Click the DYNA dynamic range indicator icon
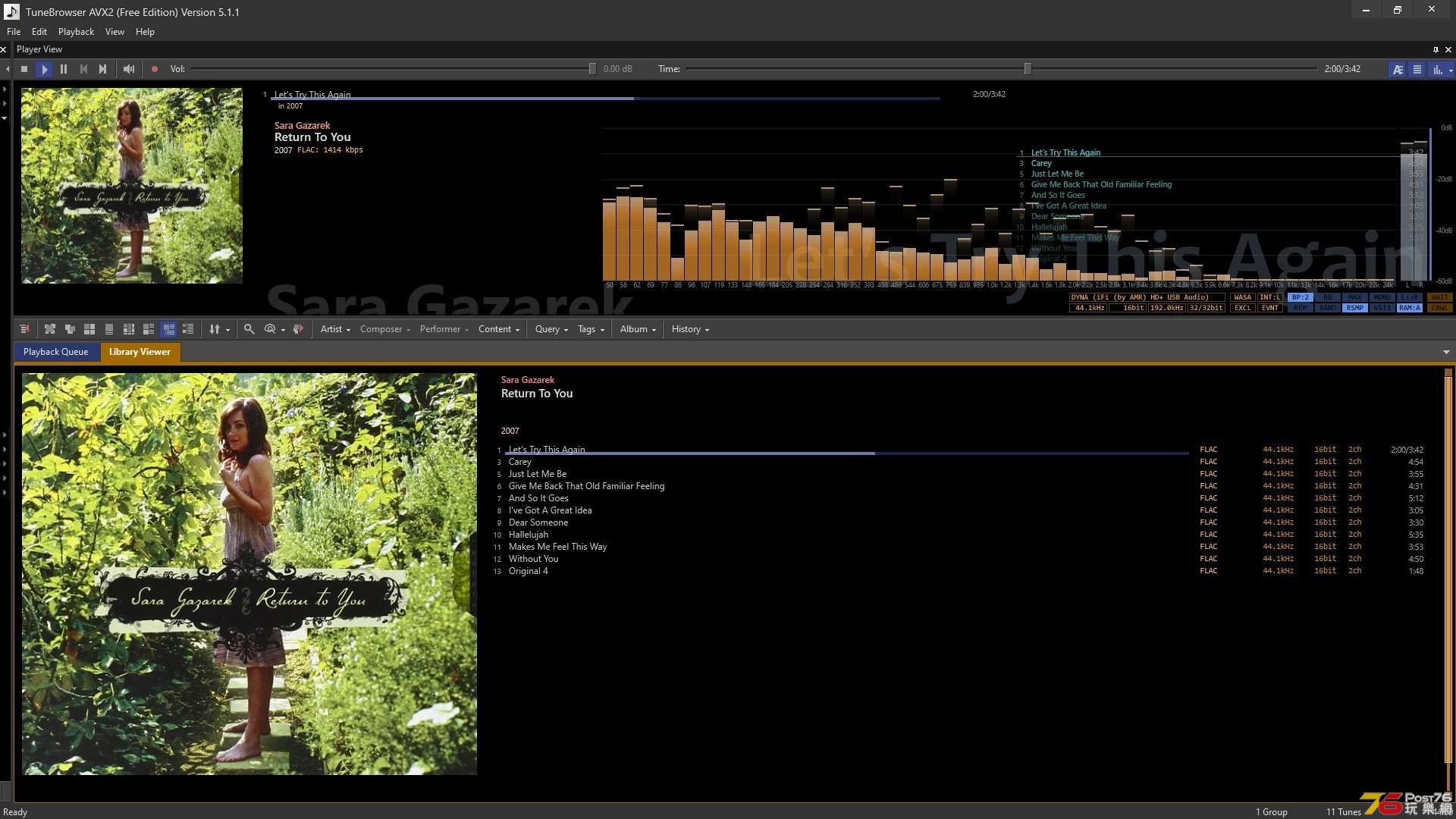 point(1078,296)
